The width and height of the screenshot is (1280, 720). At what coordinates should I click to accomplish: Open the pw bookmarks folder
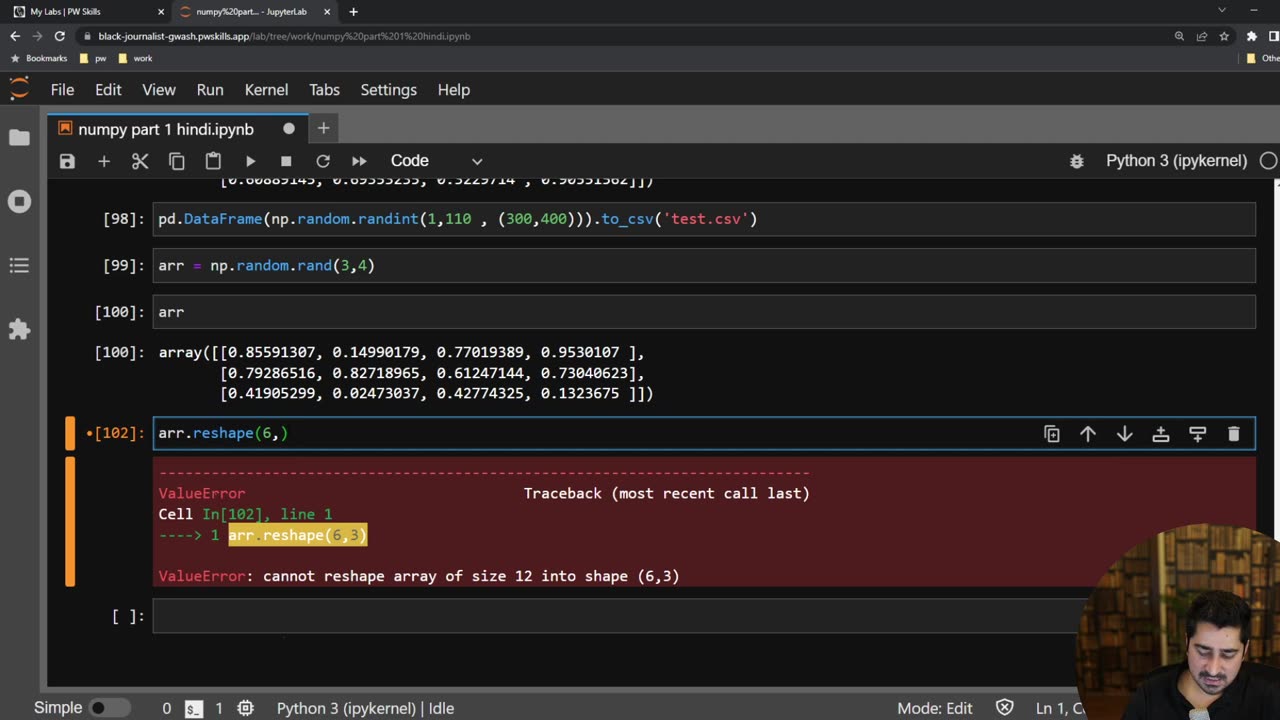pyautogui.click(x=93, y=58)
